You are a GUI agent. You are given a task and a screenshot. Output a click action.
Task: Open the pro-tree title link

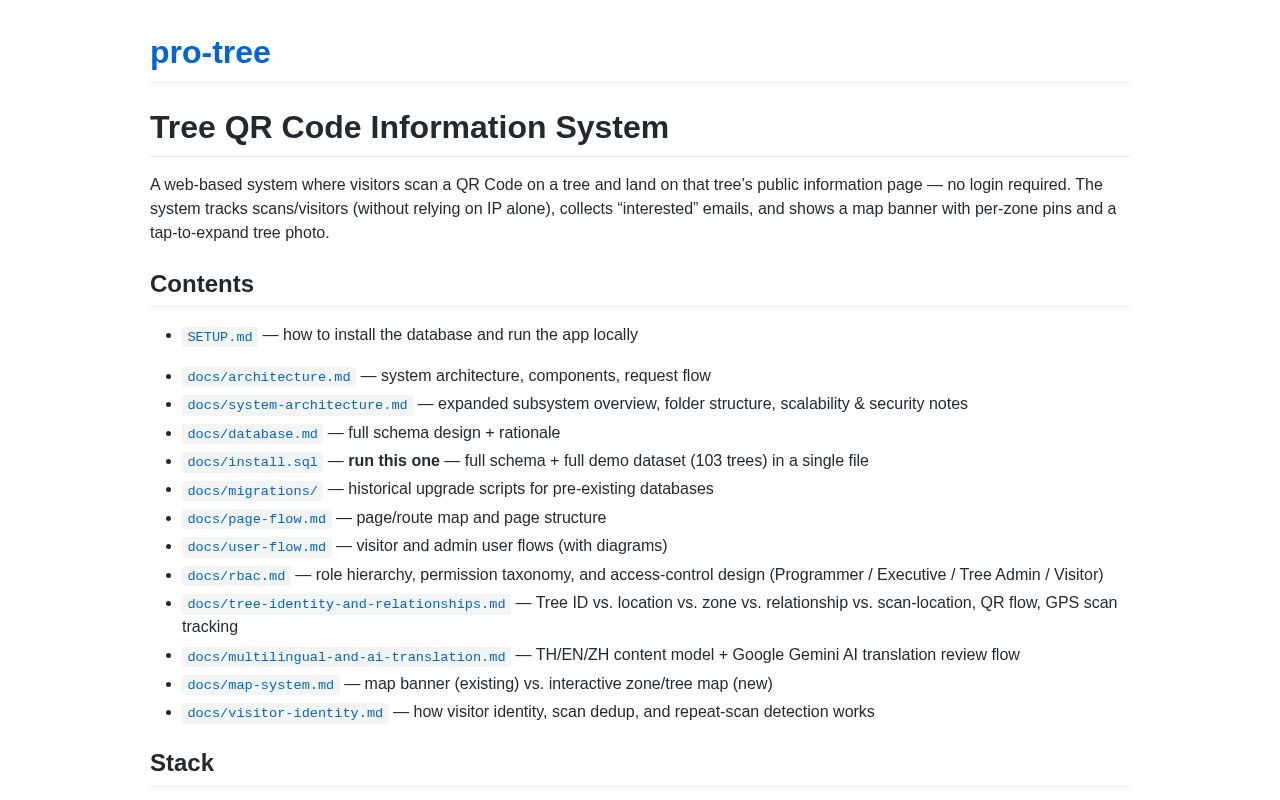pyautogui.click(x=210, y=52)
